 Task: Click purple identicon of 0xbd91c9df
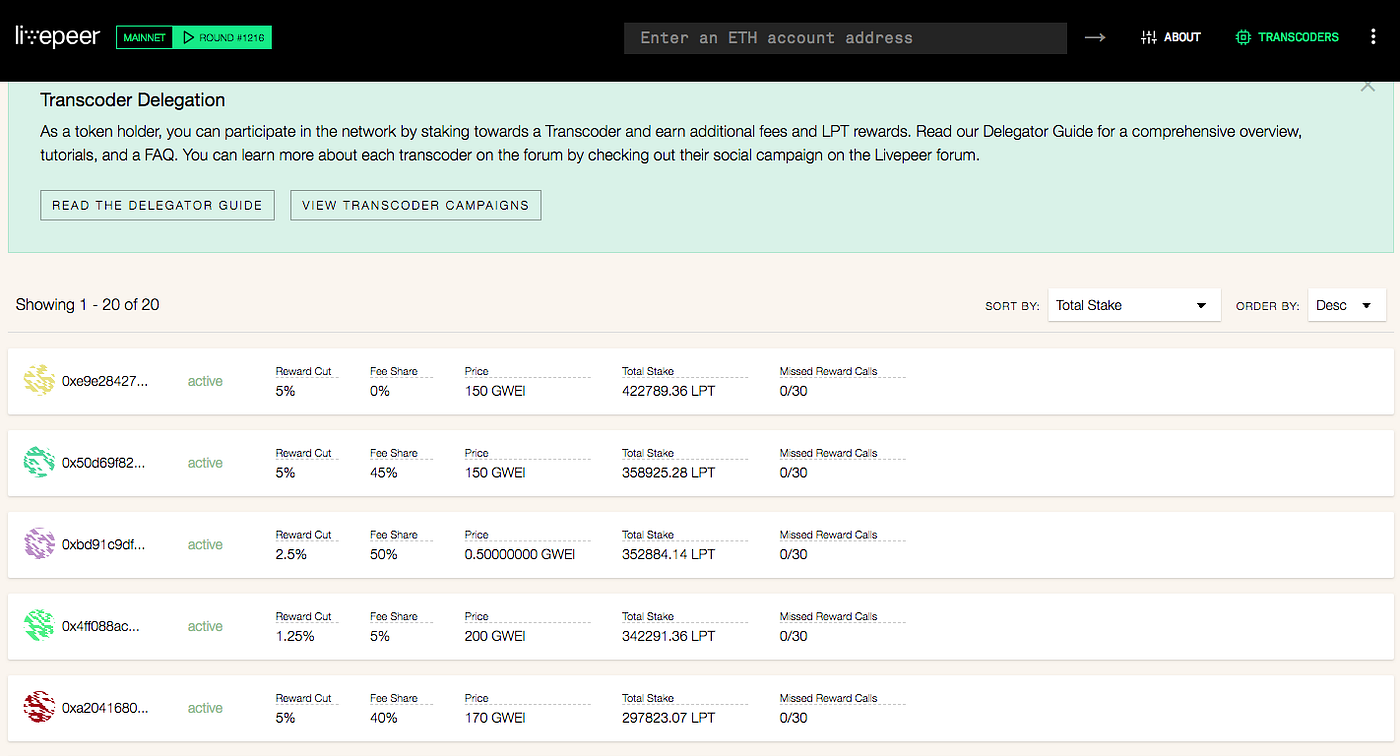tap(39, 545)
